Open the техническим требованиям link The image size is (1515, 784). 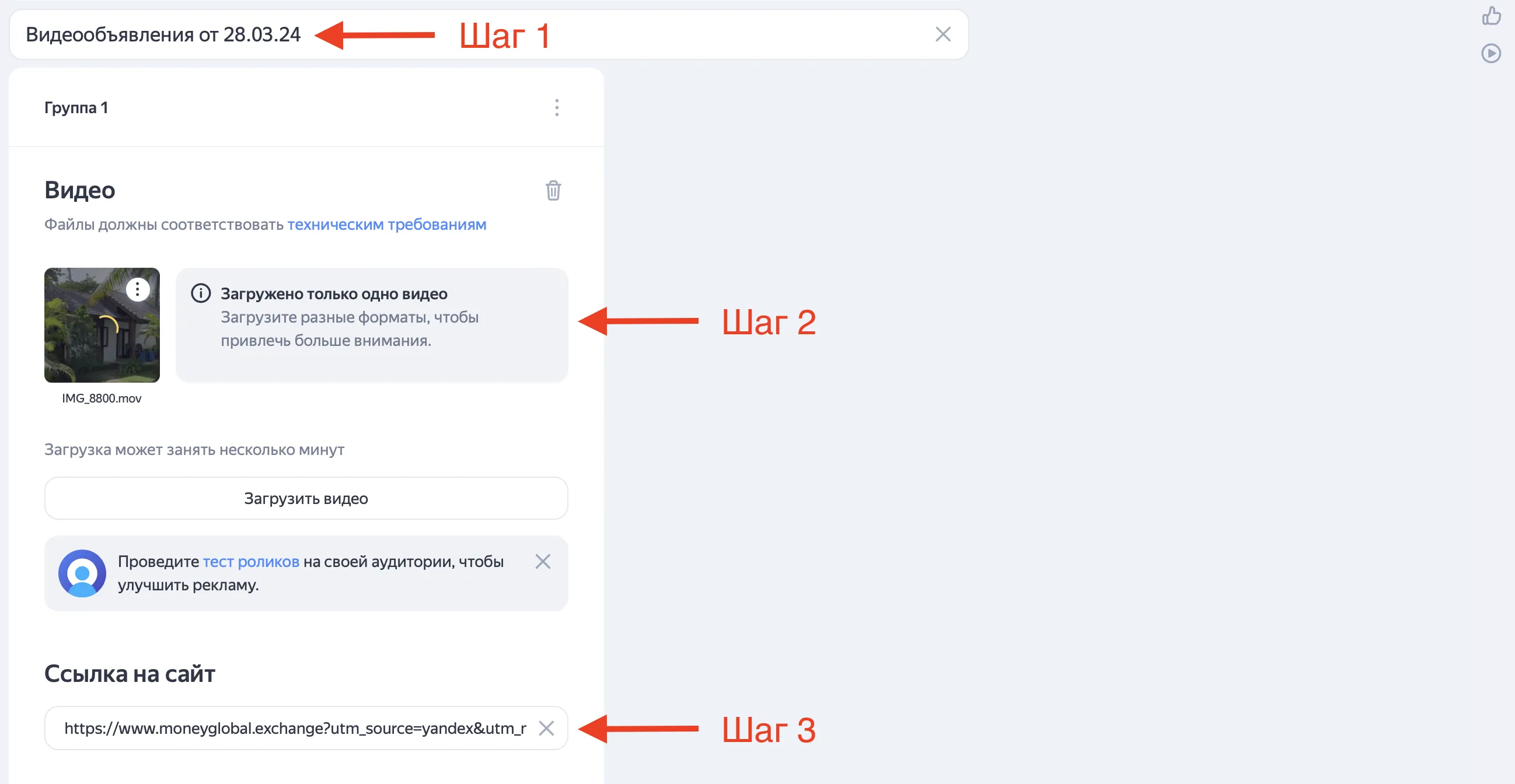coord(386,225)
